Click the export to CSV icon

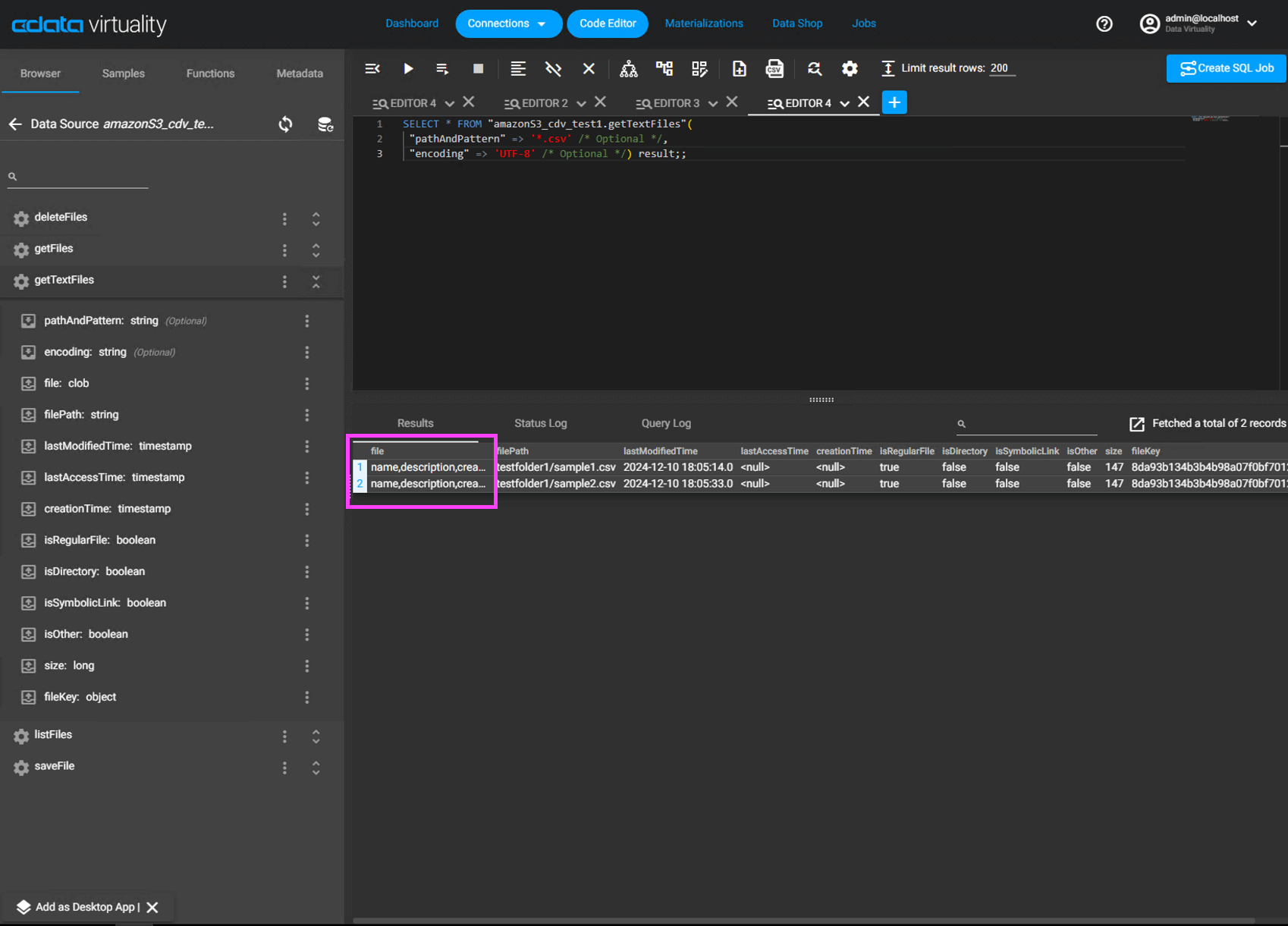774,69
